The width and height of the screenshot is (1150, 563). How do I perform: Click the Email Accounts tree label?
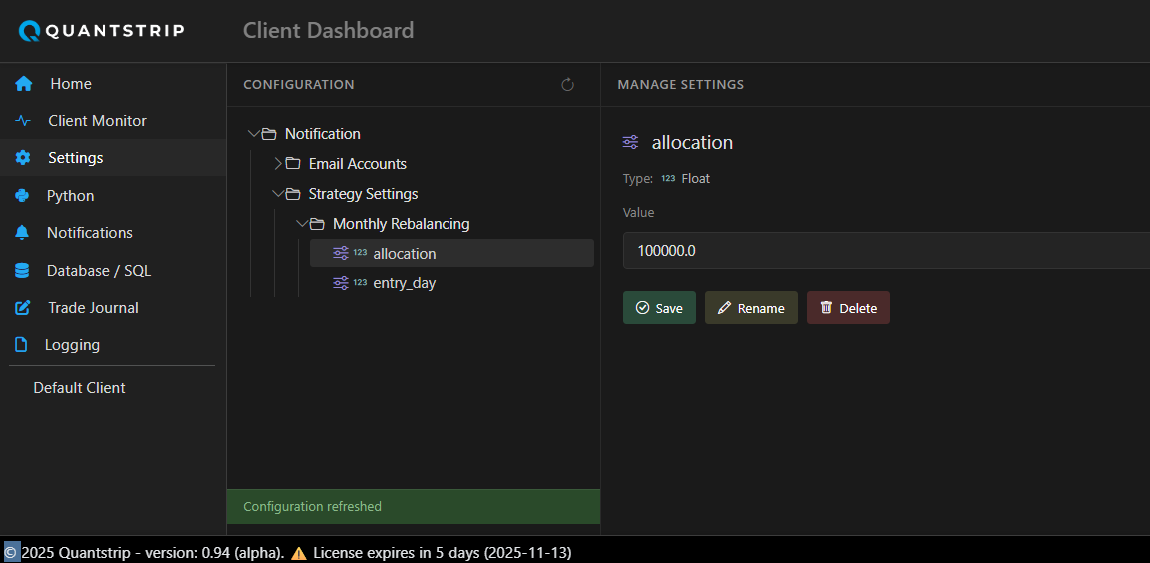[358, 164]
